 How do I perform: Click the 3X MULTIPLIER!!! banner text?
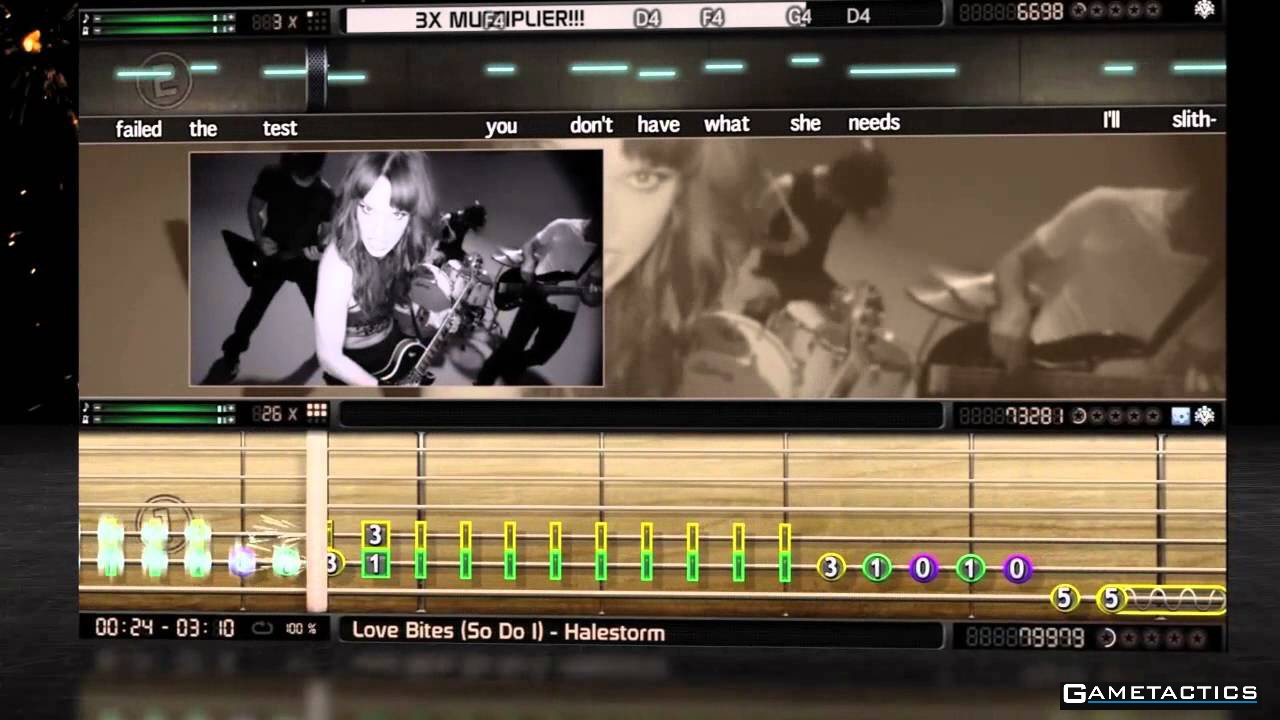click(500, 18)
